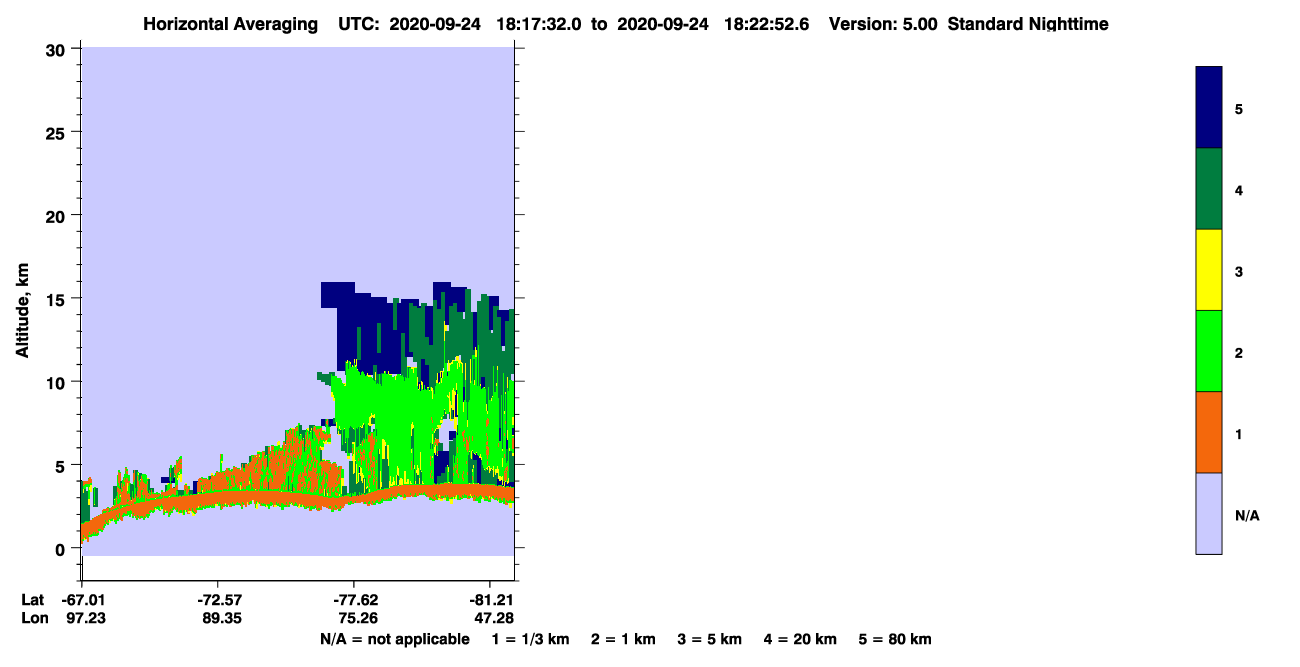The width and height of the screenshot is (1300, 667).
Task: Click the yellow colorbar segment labeled 3
Action: (x=1209, y=270)
